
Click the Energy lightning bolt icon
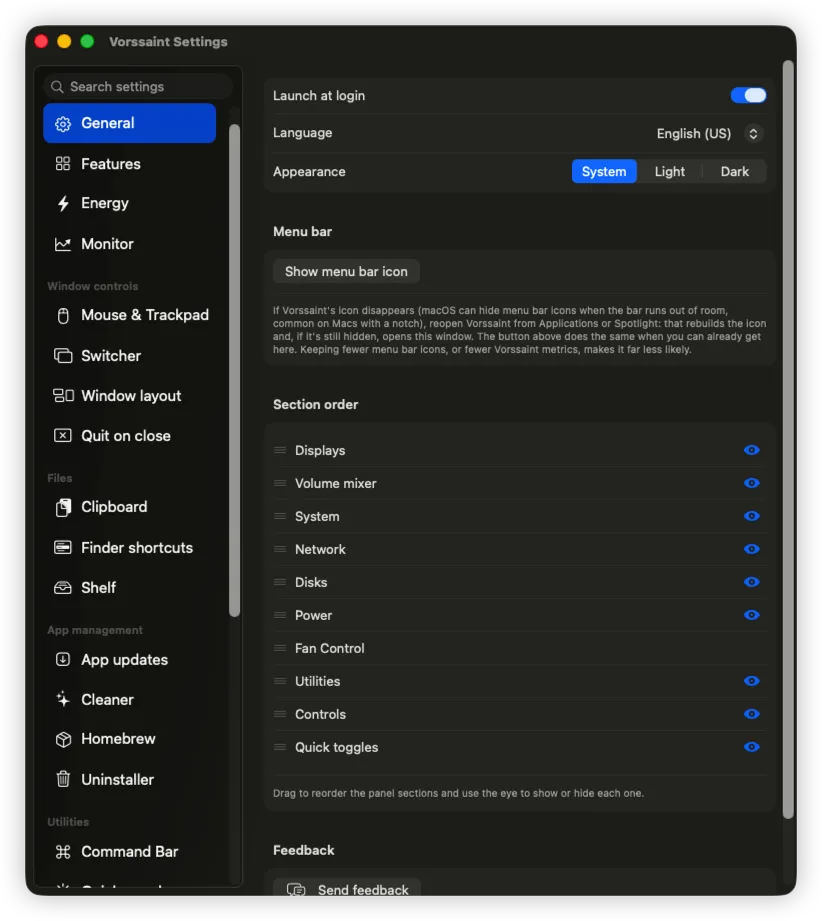coord(63,203)
